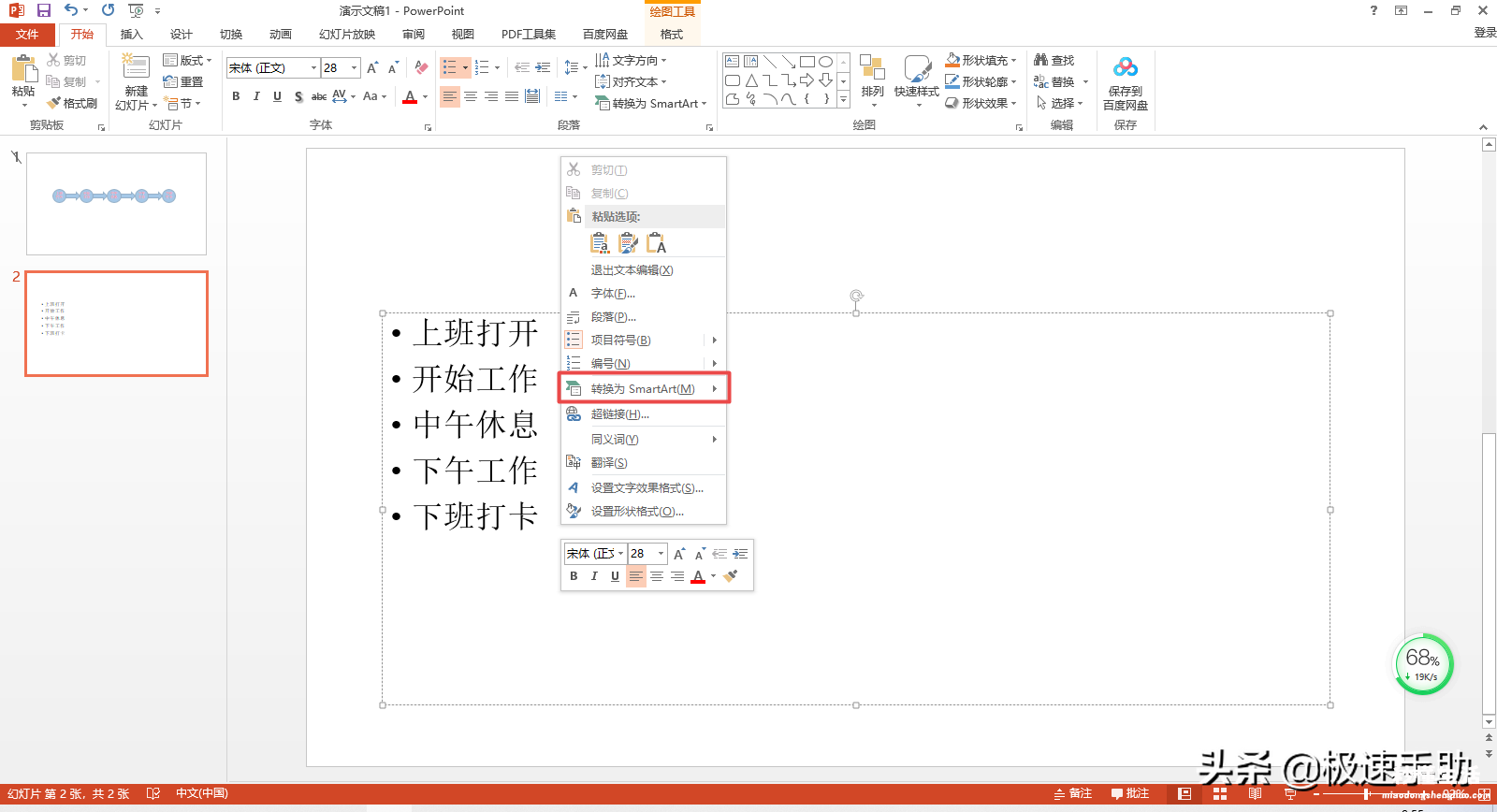Screen dimensions: 1497x812
Task: Open Layout (版式) dropdown
Action: (x=187, y=60)
